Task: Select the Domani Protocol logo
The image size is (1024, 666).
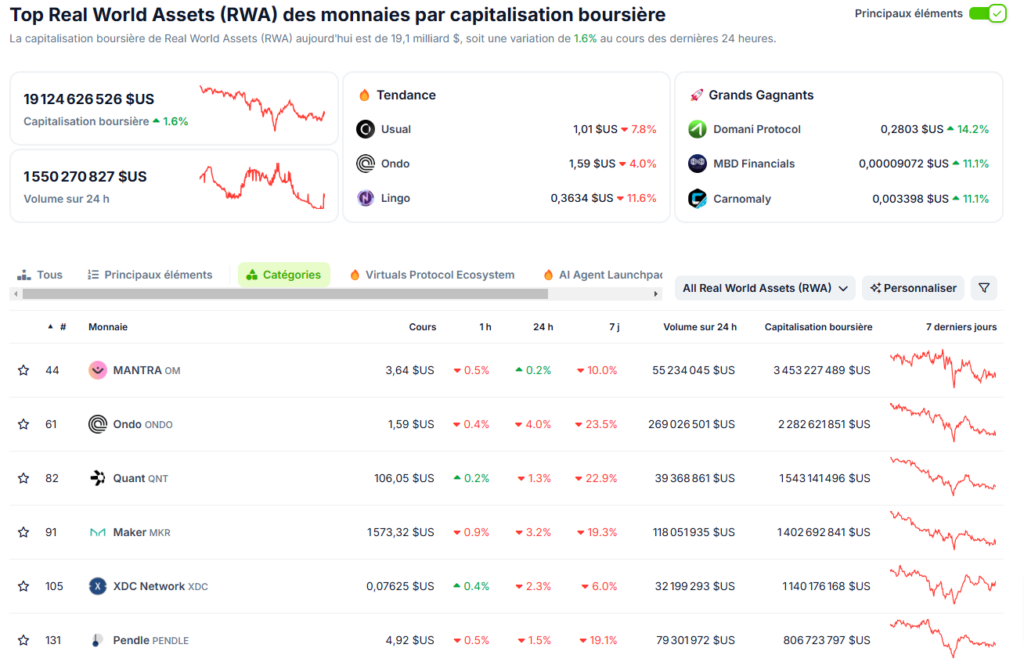Action: [x=696, y=129]
